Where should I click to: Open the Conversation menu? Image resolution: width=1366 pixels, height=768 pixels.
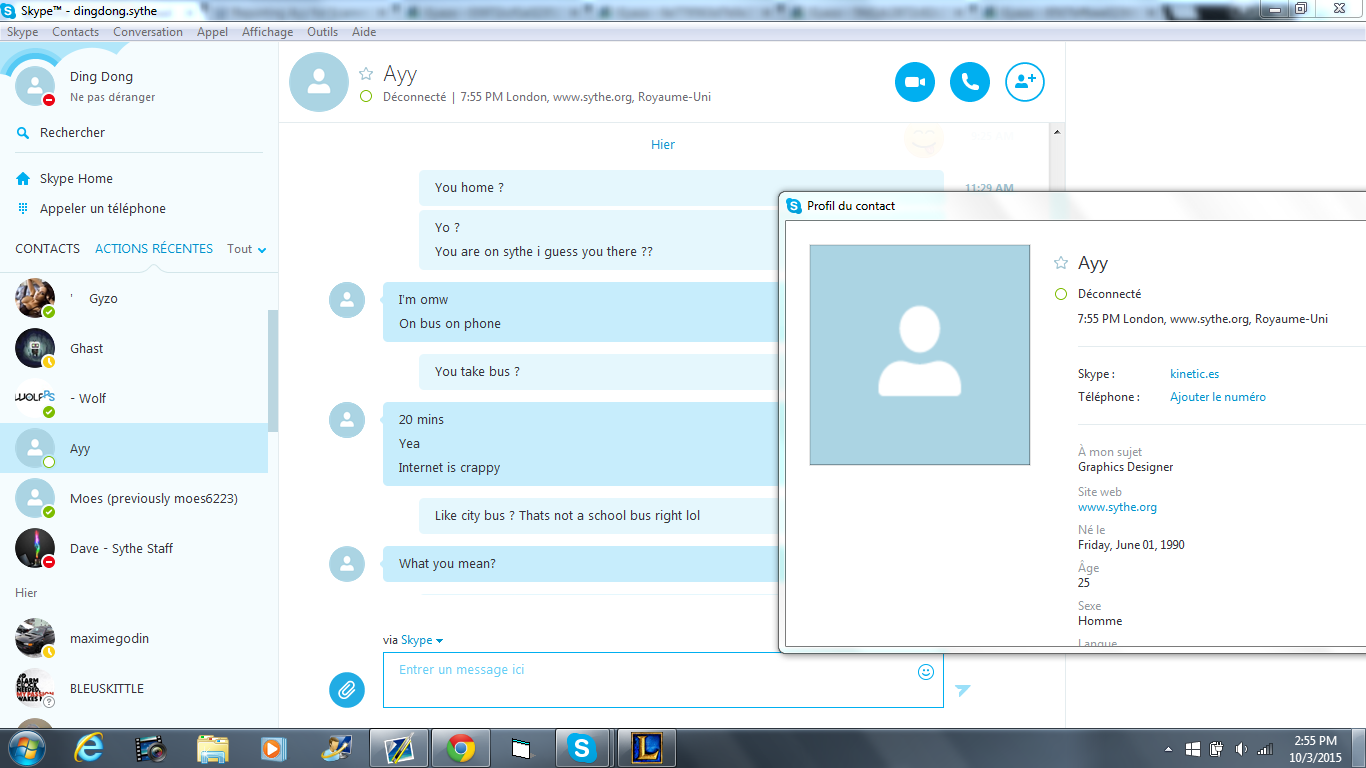click(x=148, y=32)
